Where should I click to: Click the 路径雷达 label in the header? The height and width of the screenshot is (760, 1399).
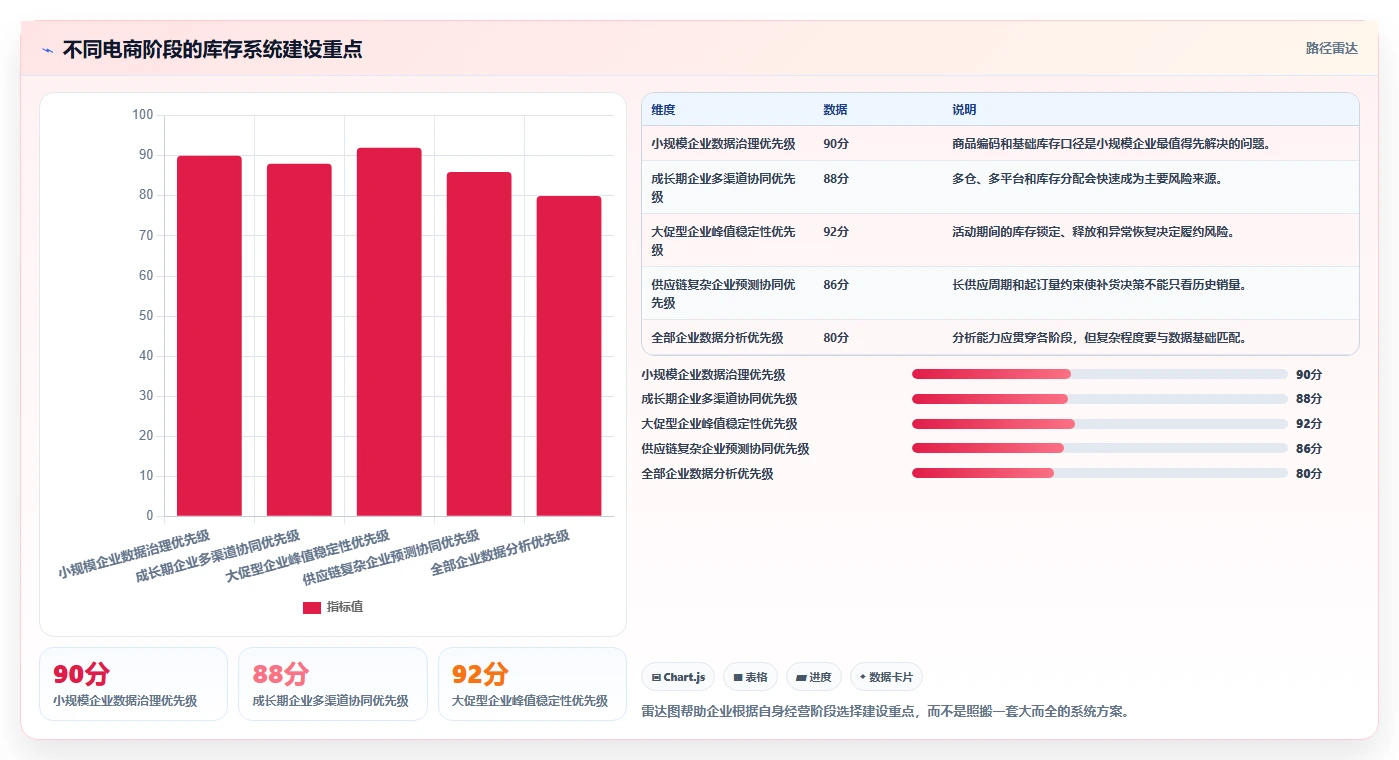1331,48
